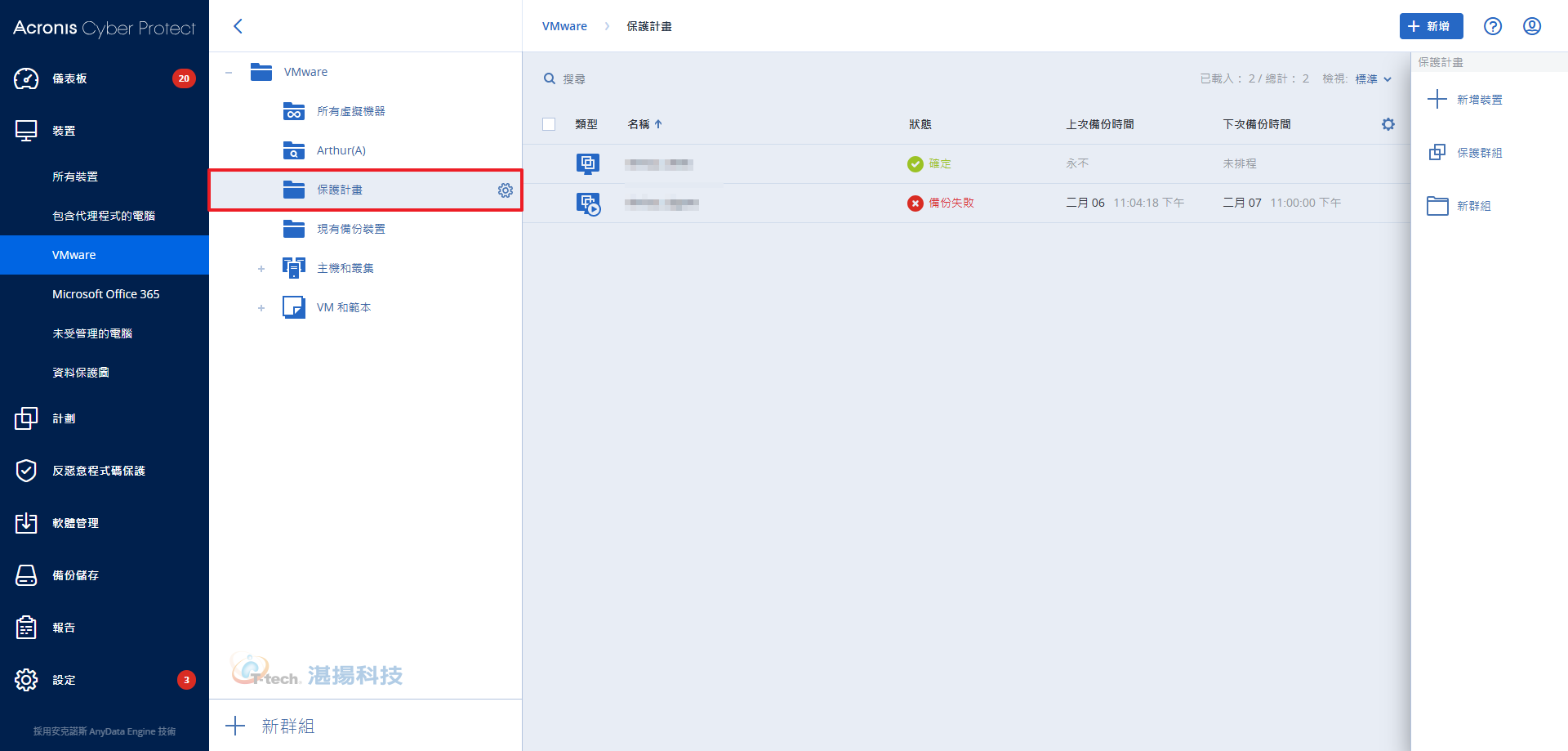The width and height of the screenshot is (1568, 751).
Task: Open the 儀表板 dashboard gauge icon
Action: click(26, 78)
